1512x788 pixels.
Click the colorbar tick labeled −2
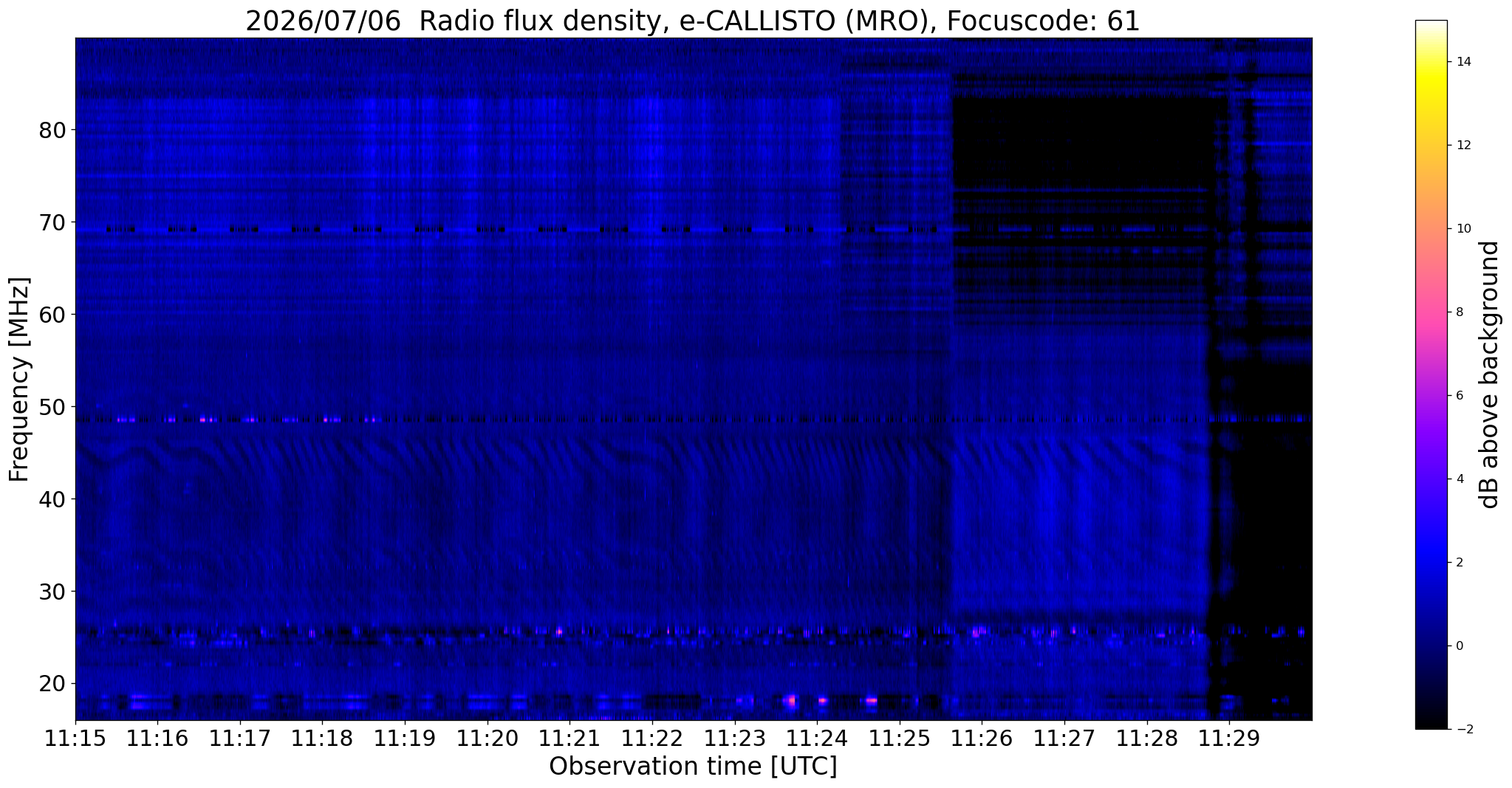pyautogui.click(x=1460, y=729)
